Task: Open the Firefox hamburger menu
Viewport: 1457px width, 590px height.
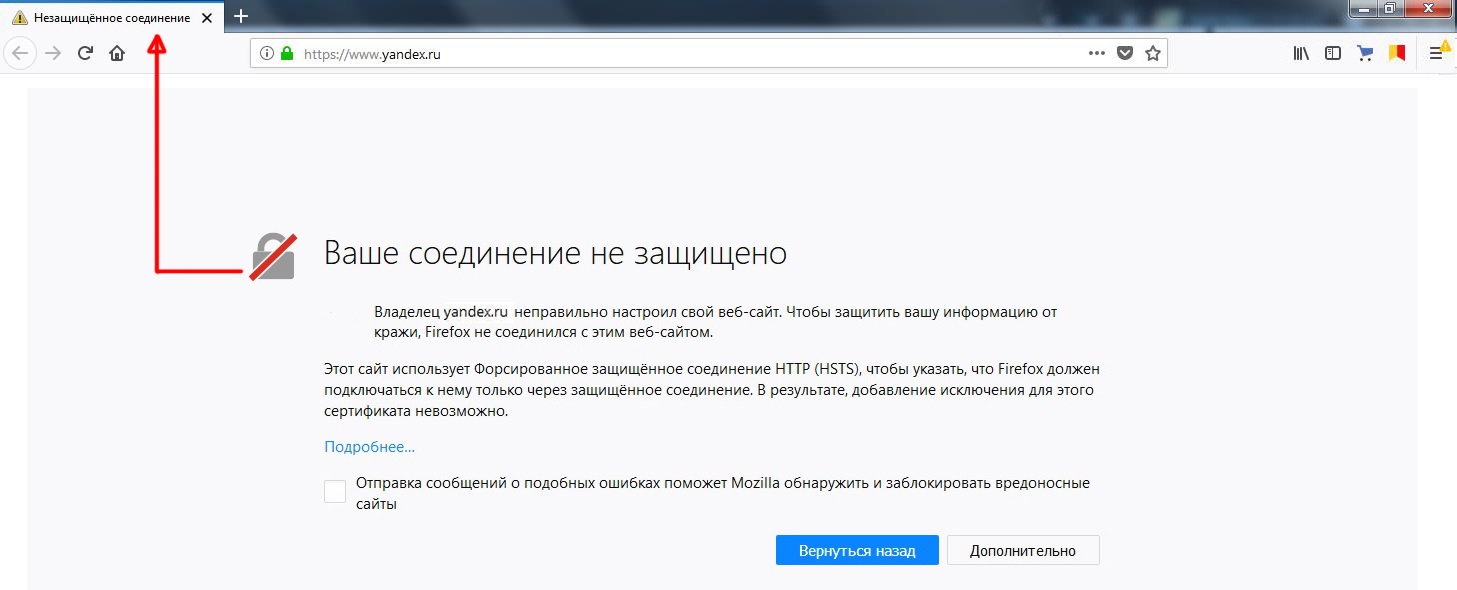Action: pos(1437,54)
